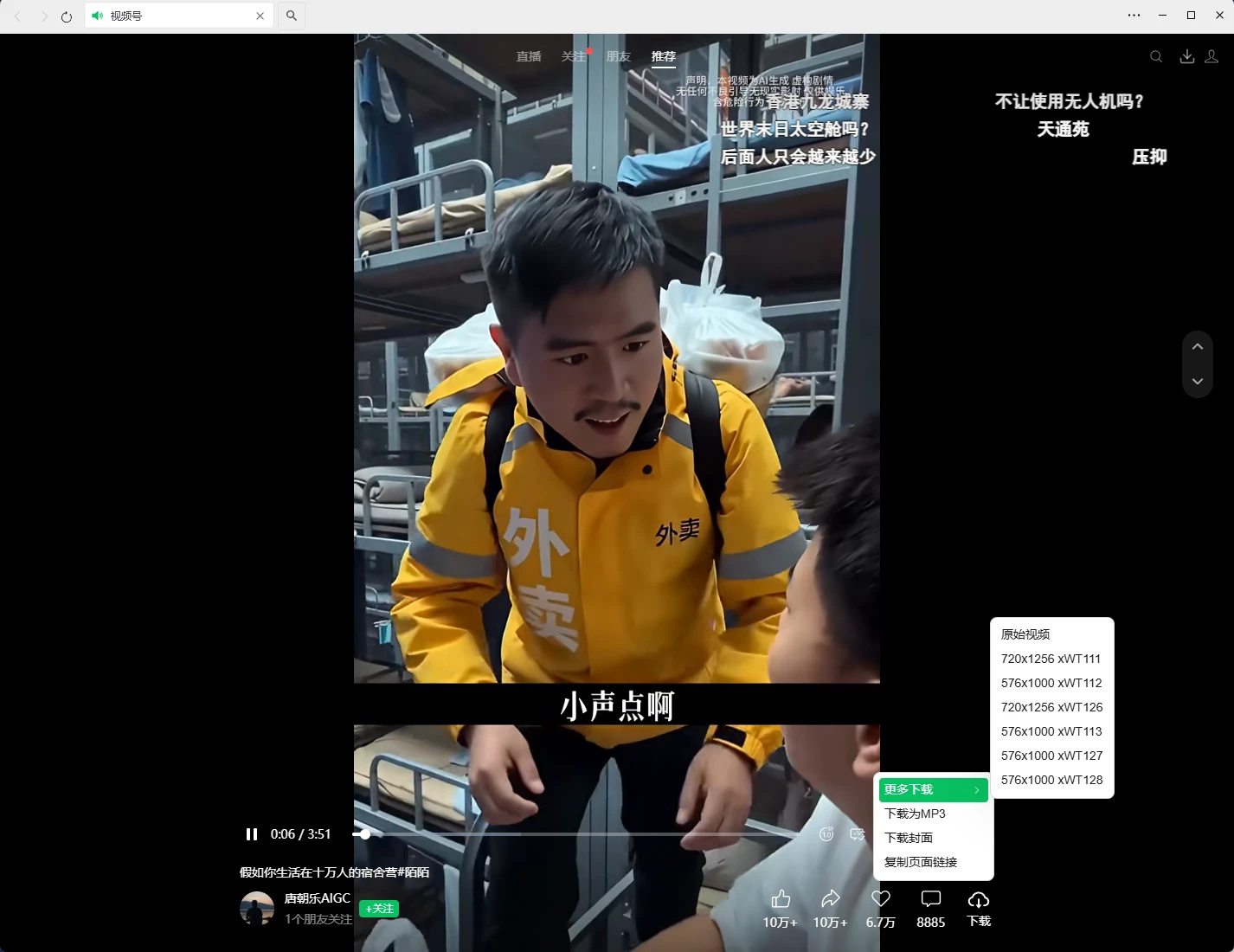1234x952 pixels.
Task: Expand the 更多下载 submenu
Action: coord(934,789)
